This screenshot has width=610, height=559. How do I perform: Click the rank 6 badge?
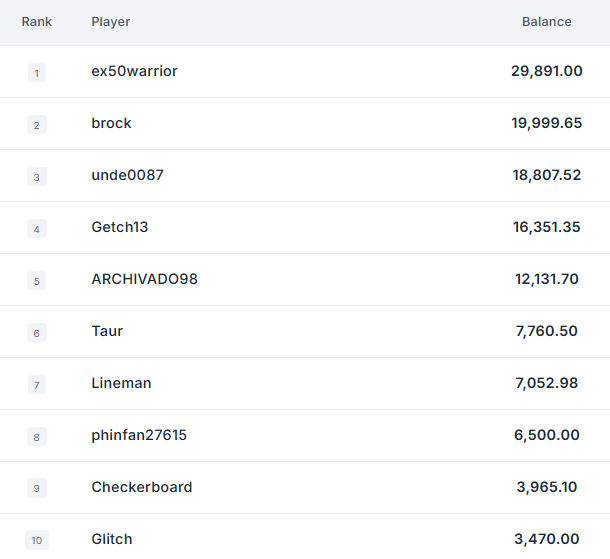pyautogui.click(x=37, y=332)
